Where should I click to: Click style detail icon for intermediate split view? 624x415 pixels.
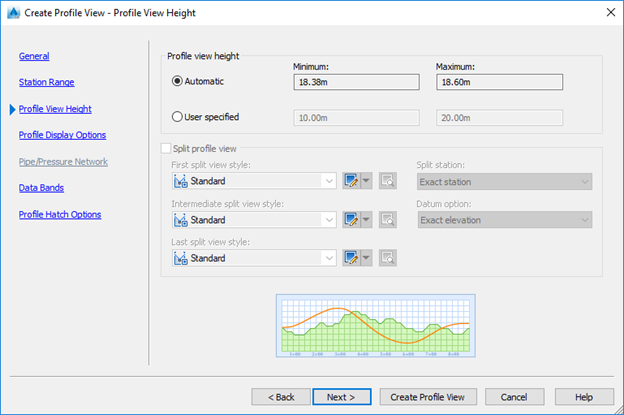pos(388,219)
